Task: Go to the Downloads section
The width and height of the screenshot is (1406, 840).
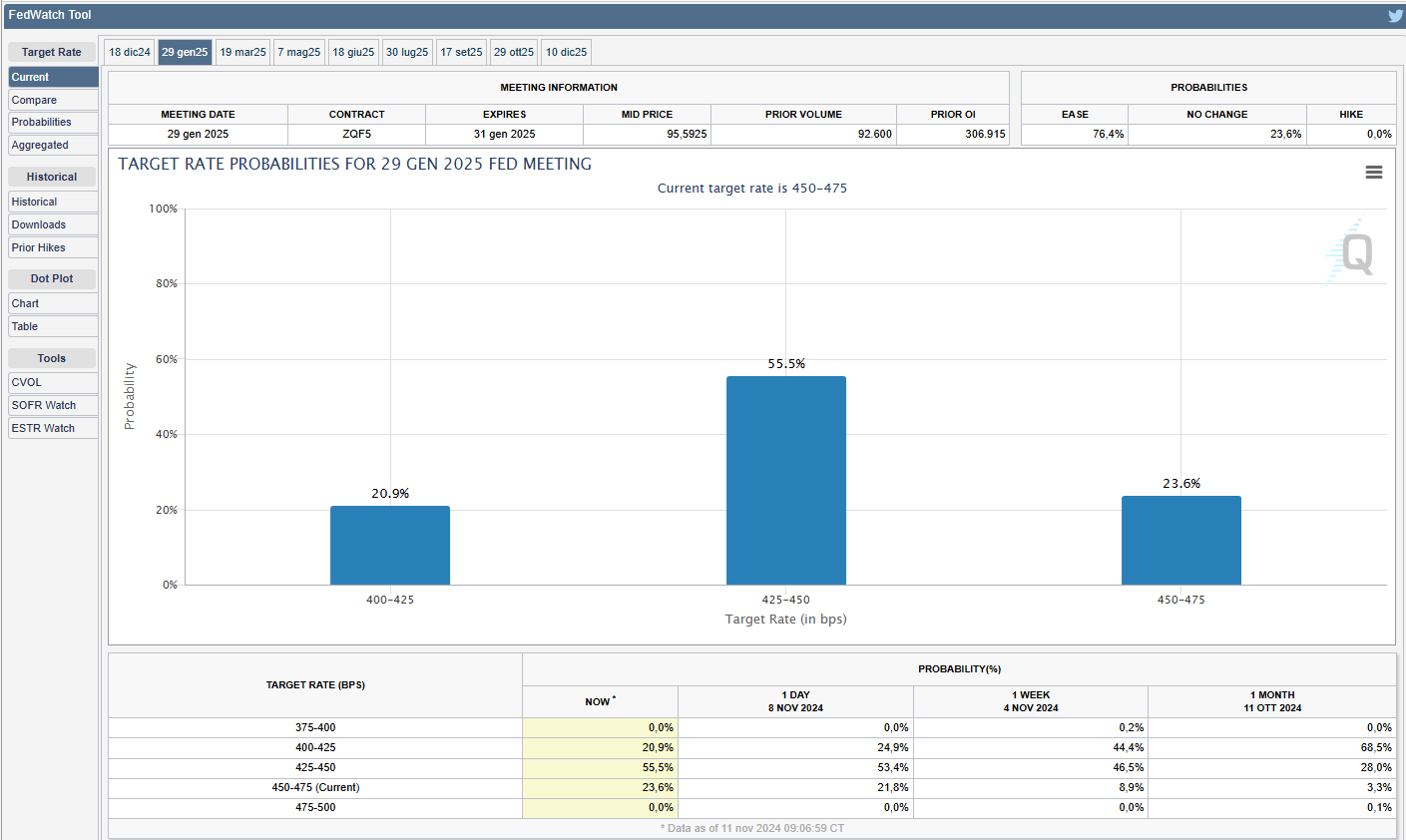Action: (x=53, y=224)
